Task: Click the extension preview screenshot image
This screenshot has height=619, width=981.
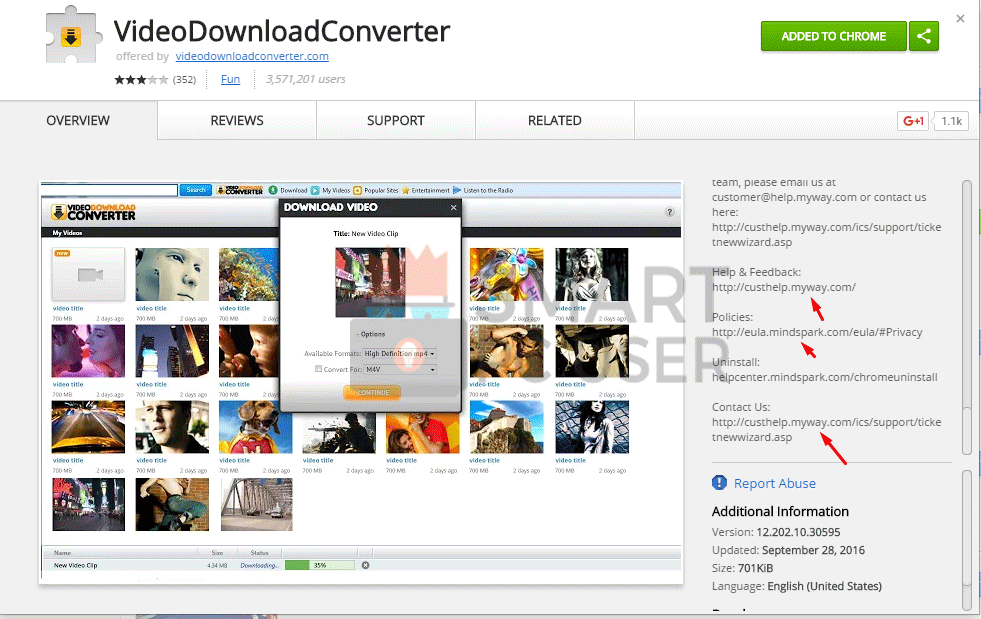Action: click(361, 382)
